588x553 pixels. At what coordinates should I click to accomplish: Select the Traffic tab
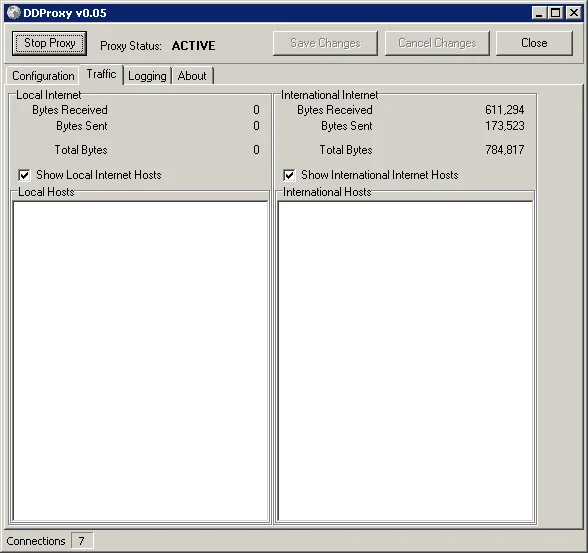point(101,74)
